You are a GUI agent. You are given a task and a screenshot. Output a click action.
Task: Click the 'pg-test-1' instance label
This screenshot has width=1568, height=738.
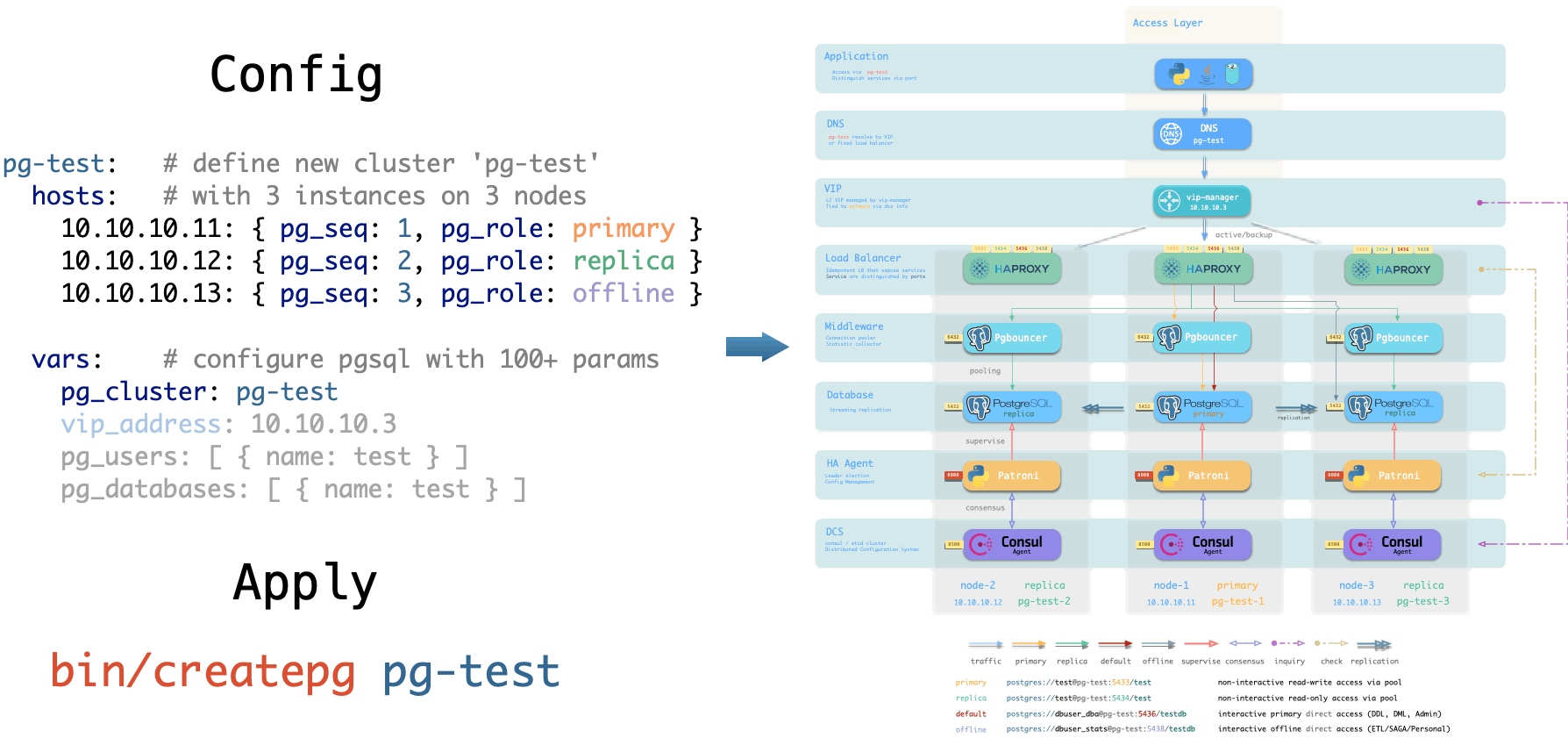click(x=1238, y=601)
